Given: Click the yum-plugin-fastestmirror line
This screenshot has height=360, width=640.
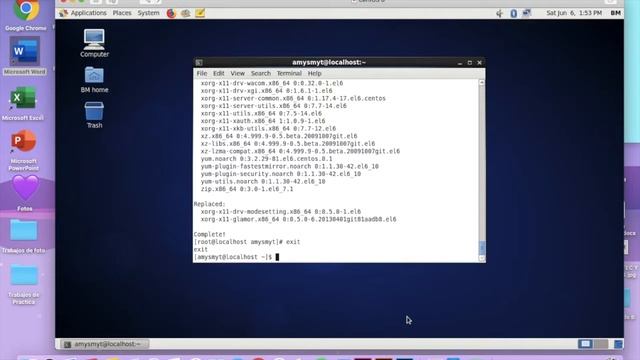Looking at the screenshot, I should click(x=289, y=166).
